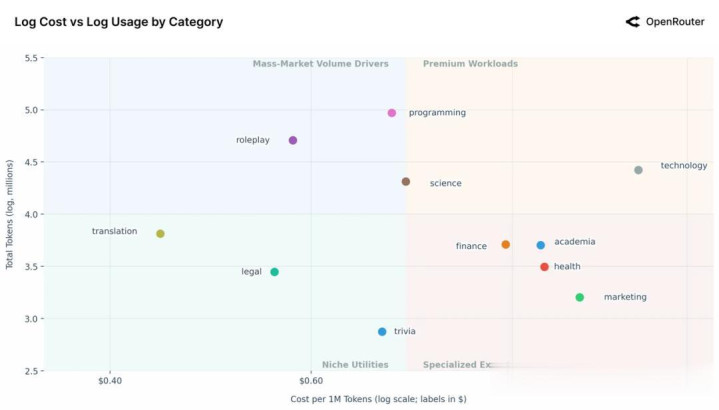Image resolution: width=719 pixels, height=410 pixels.
Task: Click the chart title Log Cost vs Log Usage
Action: 119,22
